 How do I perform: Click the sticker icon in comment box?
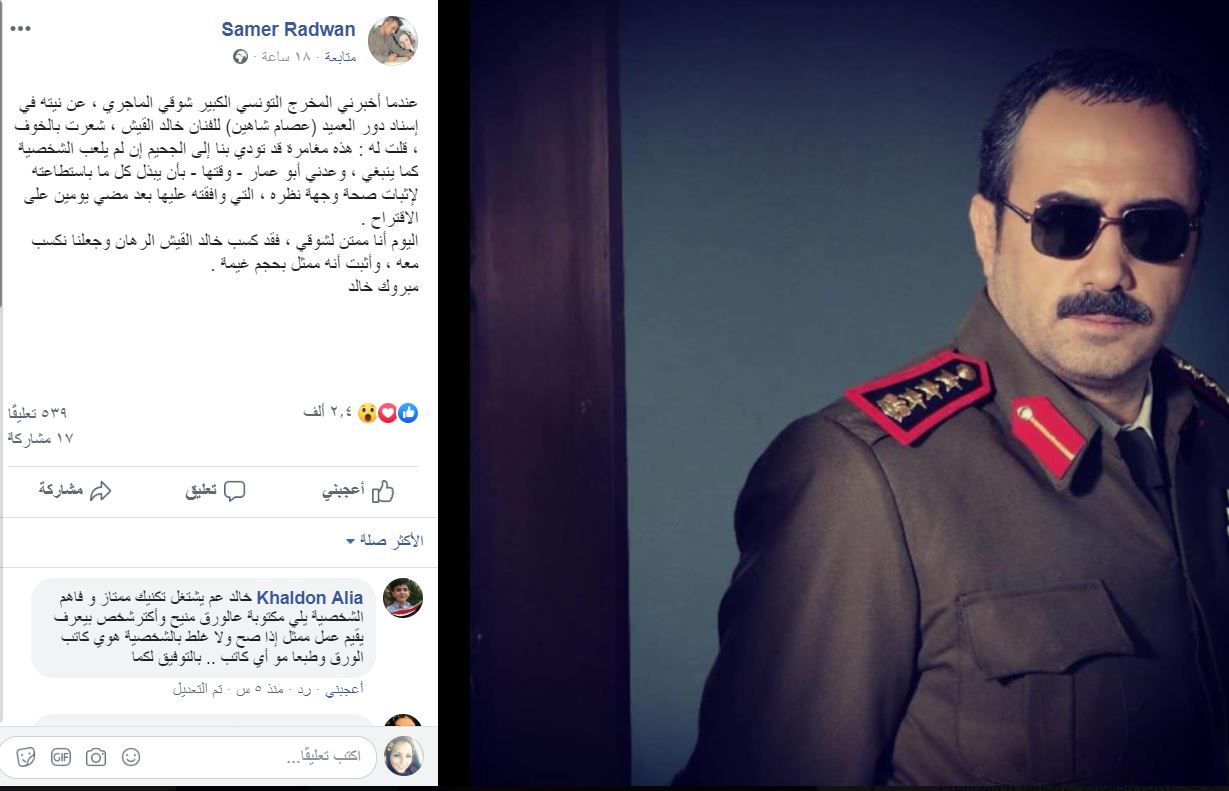tap(27, 756)
